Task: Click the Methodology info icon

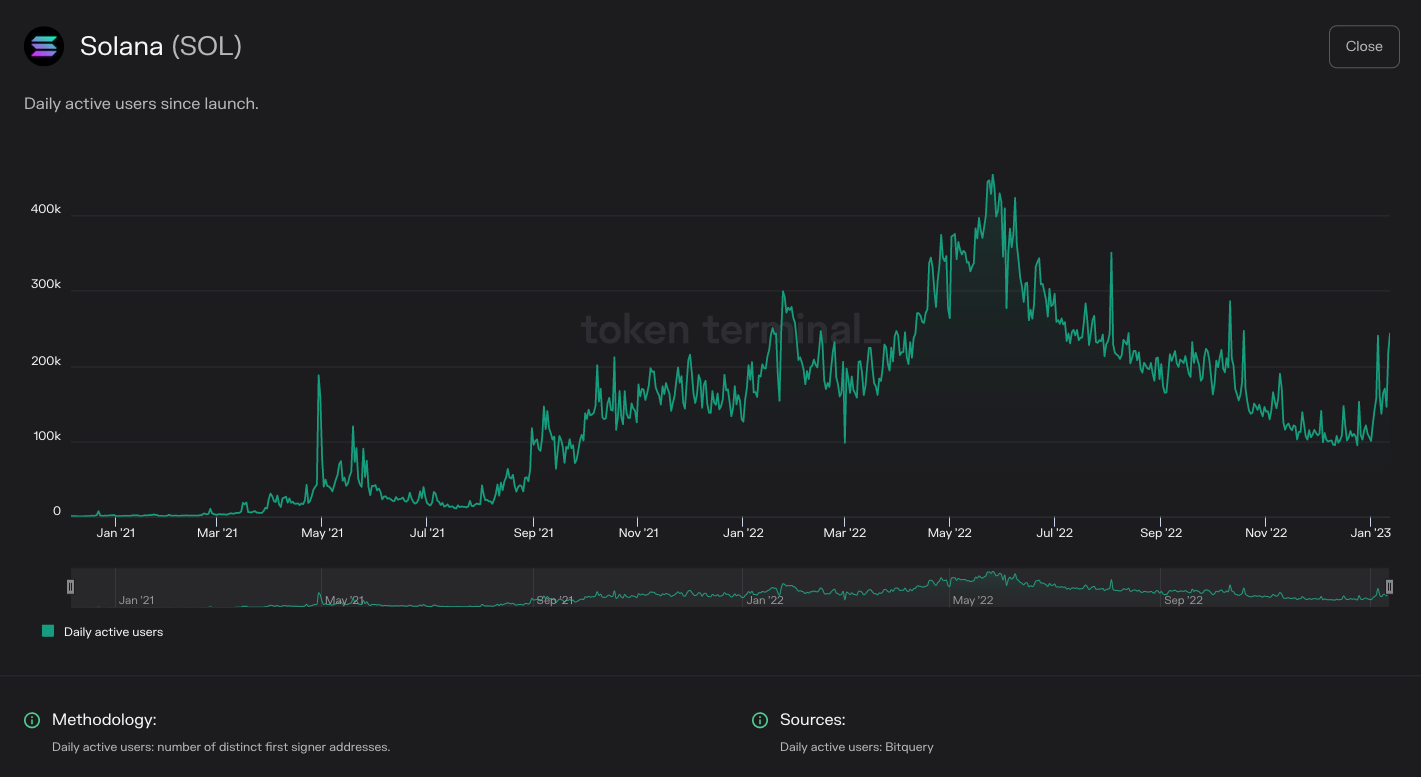Action: 32,720
